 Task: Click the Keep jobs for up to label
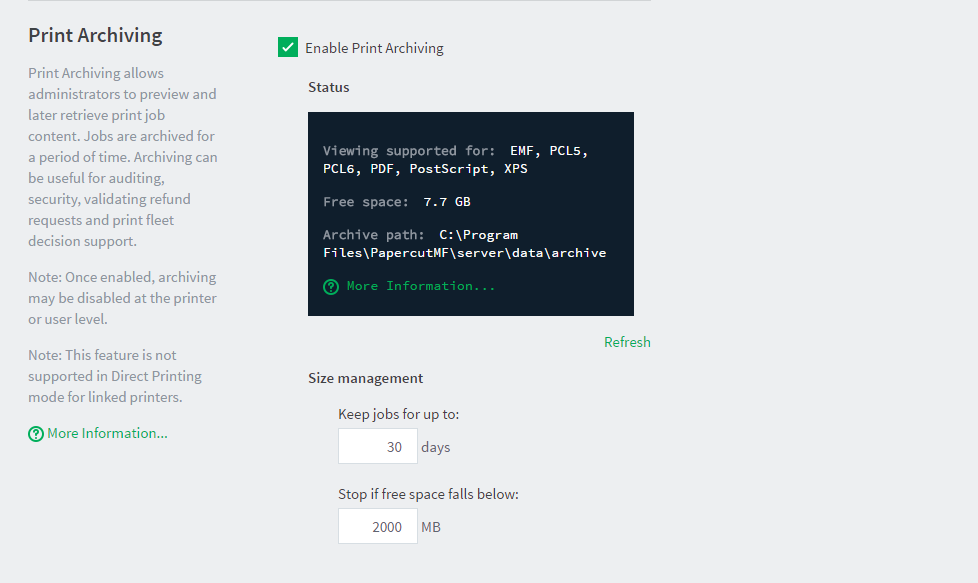coord(399,414)
